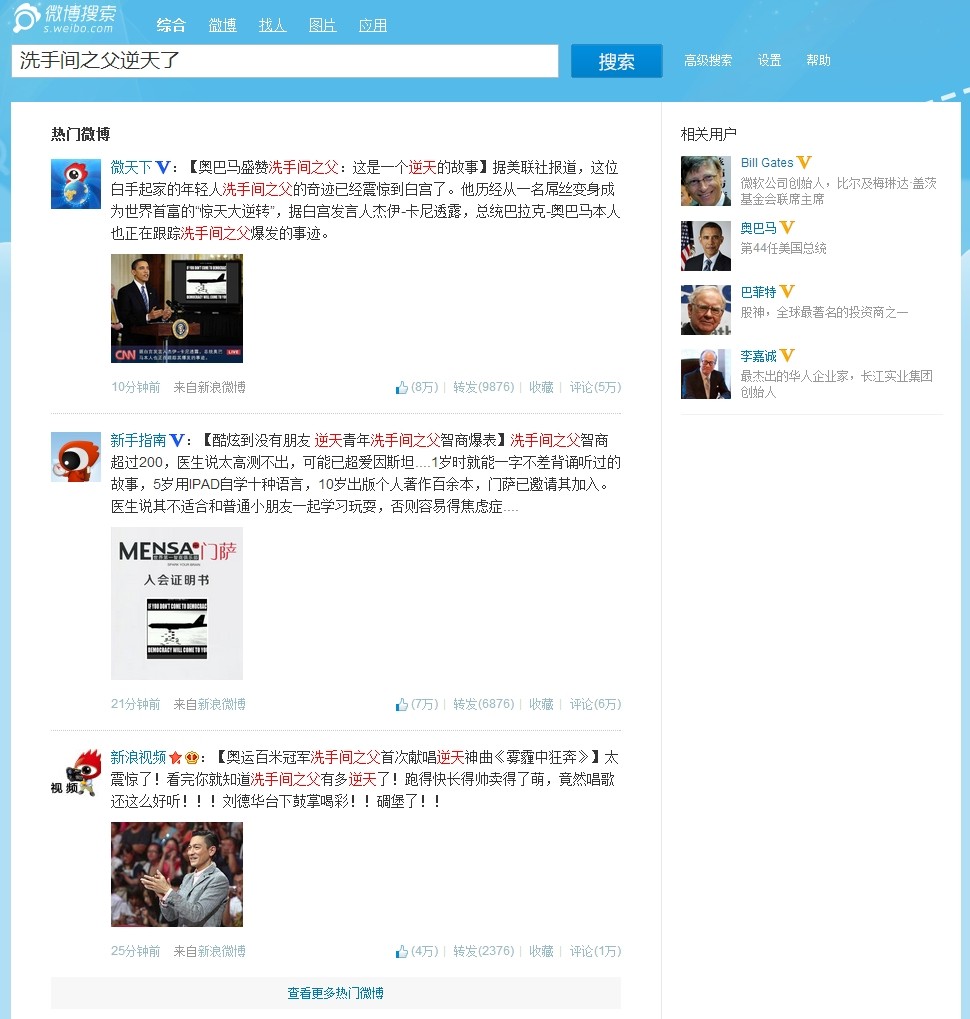Click the Weibo search logo
Screen dimensions: 970x1019
tap(65, 18)
